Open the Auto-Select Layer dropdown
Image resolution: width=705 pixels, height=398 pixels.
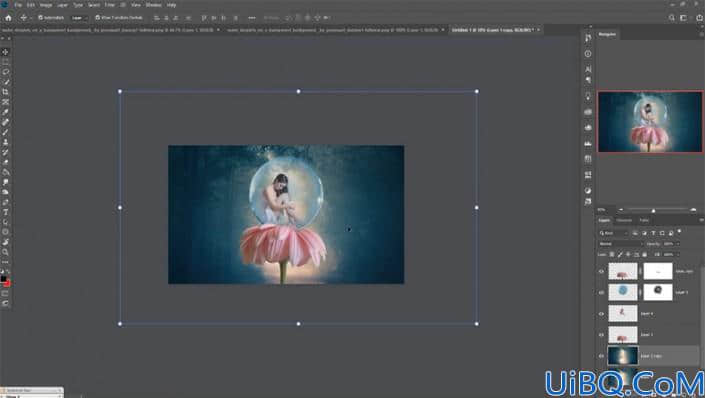click(79, 18)
